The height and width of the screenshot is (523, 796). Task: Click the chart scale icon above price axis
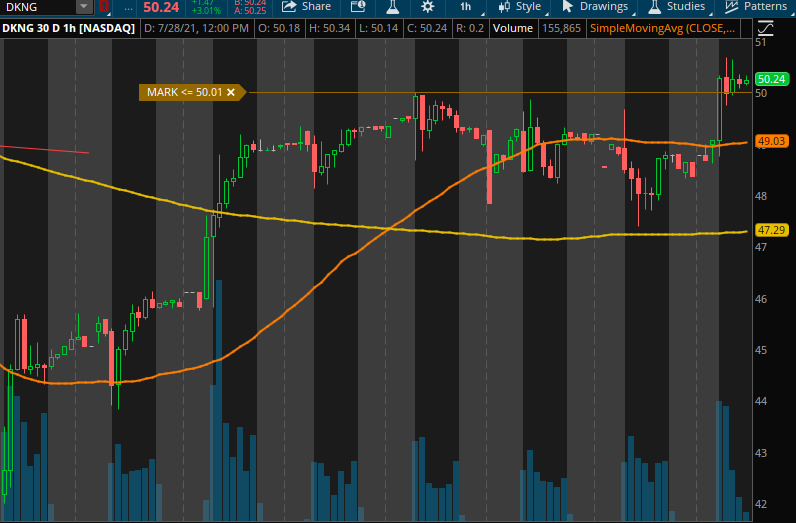765,28
